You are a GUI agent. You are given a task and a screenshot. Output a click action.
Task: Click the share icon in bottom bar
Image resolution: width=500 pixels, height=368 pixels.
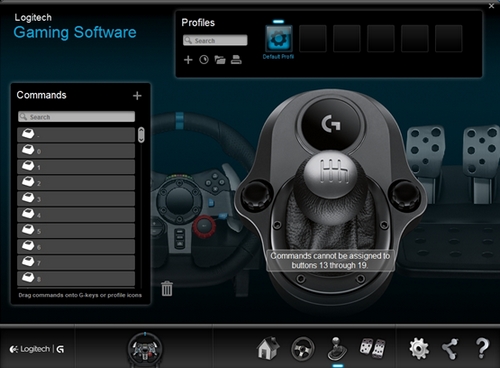pyautogui.click(x=450, y=349)
